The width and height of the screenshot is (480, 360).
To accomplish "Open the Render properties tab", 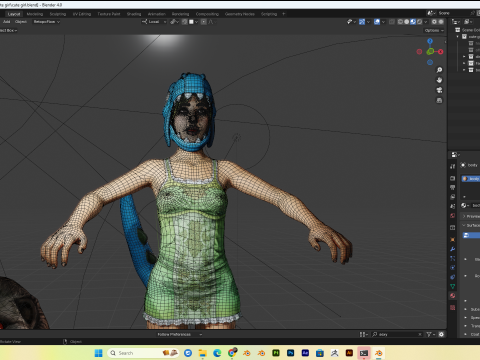I will click(453, 178).
